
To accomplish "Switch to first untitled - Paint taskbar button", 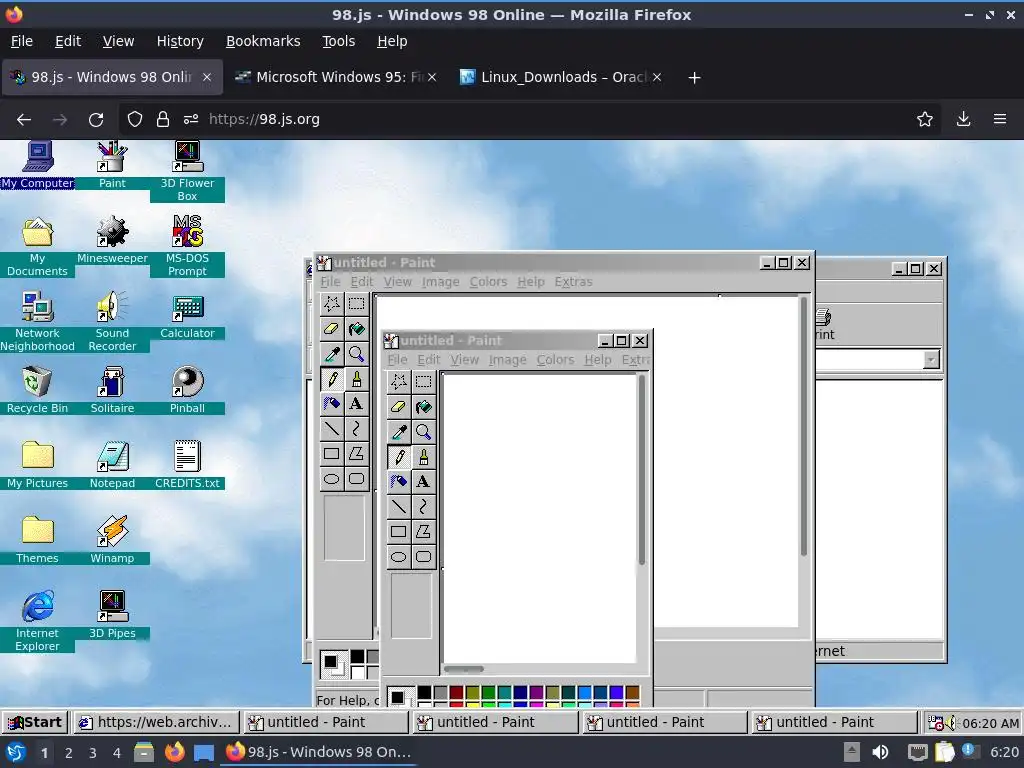I will coord(325,722).
